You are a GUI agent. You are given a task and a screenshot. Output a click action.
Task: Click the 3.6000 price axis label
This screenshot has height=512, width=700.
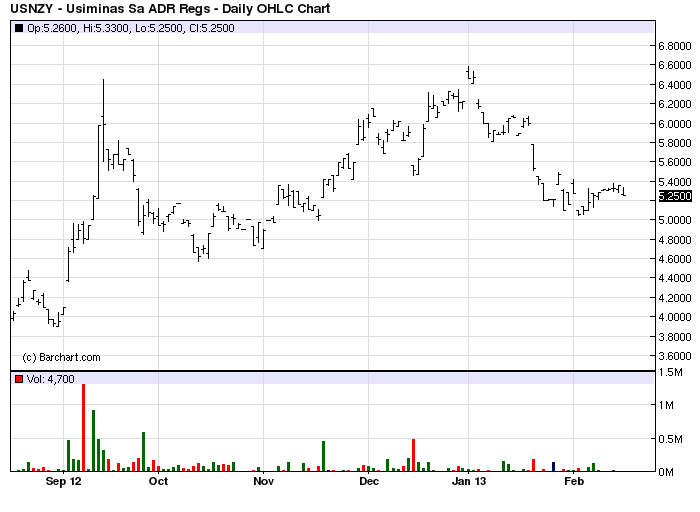pyautogui.click(x=675, y=356)
